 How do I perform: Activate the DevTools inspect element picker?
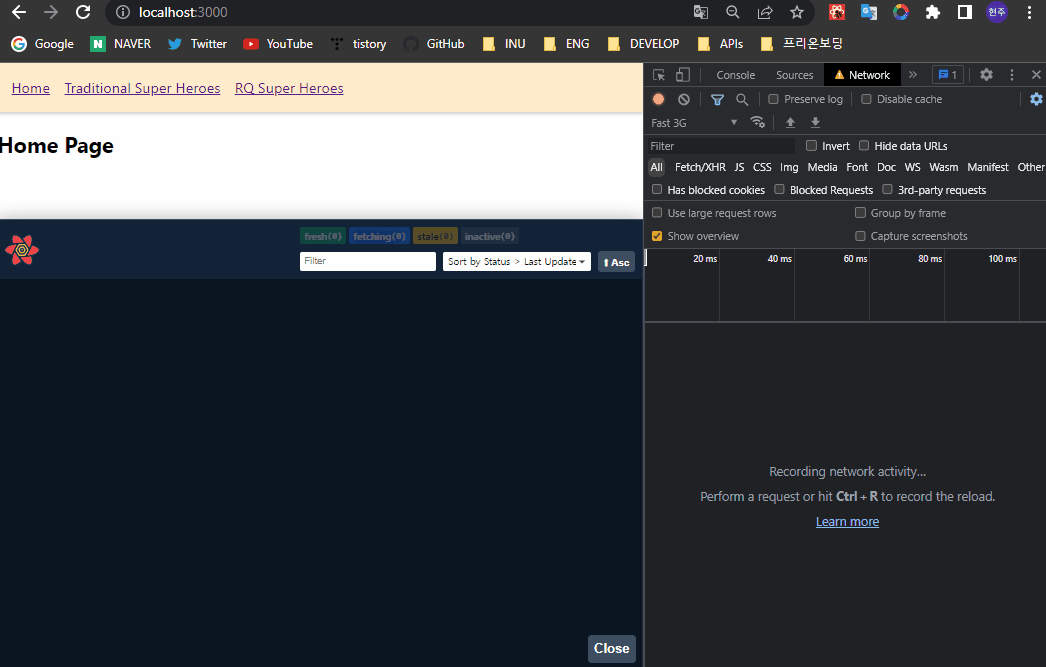(x=658, y=75)
